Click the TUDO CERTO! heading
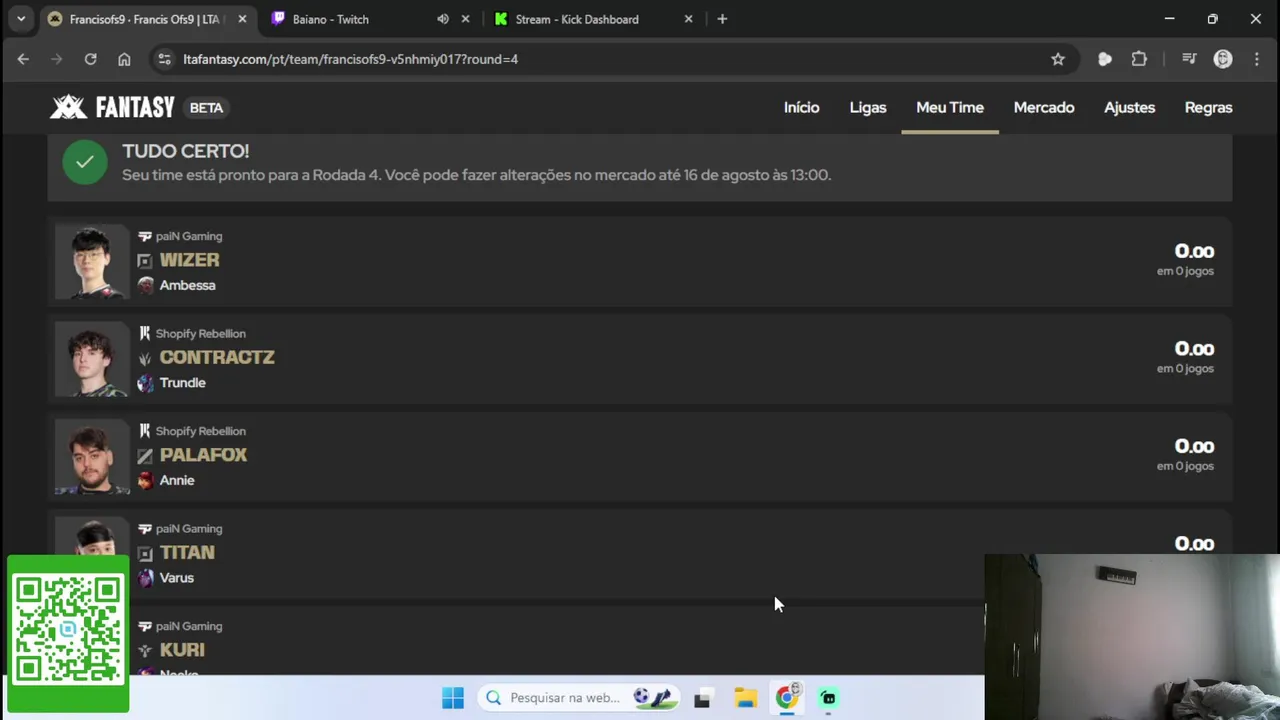 pyautogui.click(x=186, y=151)
